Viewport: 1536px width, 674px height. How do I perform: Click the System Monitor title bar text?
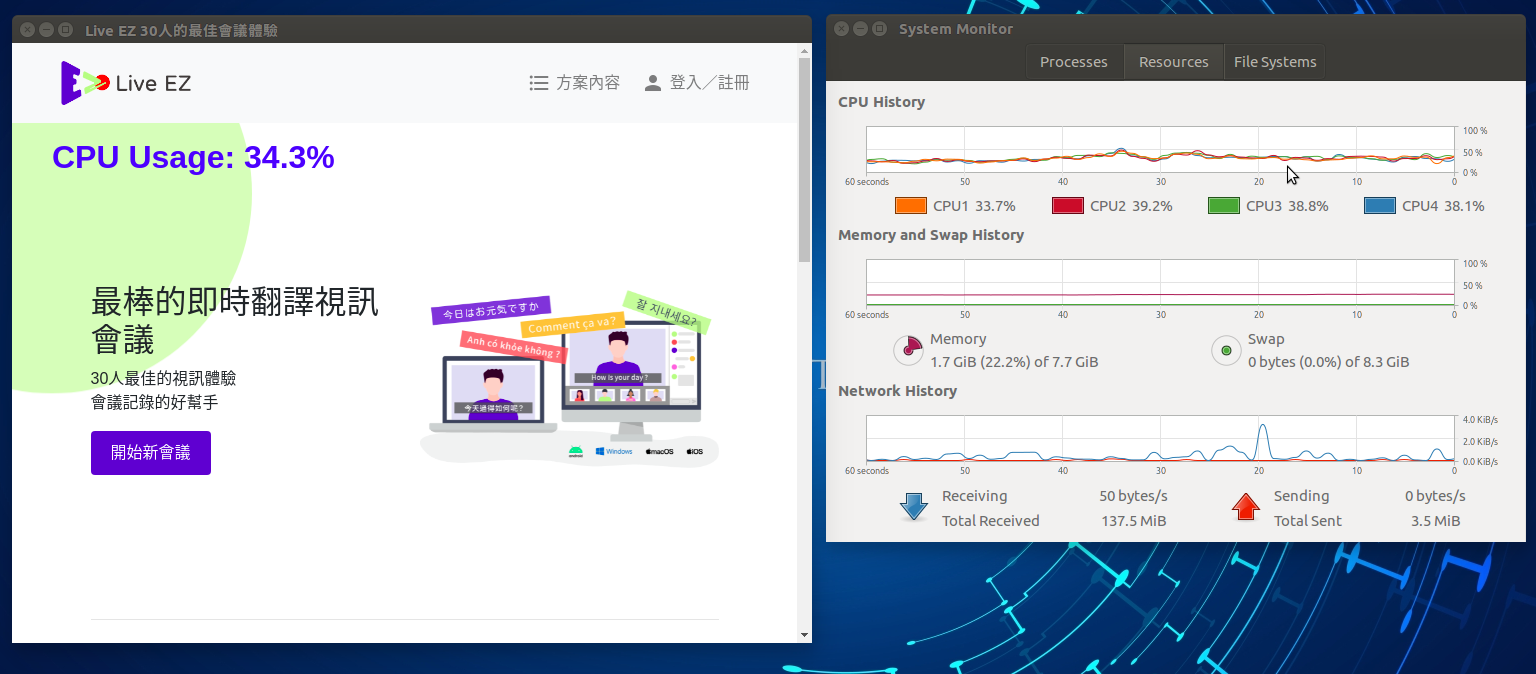pyautogui.click(x=956, y=29)
